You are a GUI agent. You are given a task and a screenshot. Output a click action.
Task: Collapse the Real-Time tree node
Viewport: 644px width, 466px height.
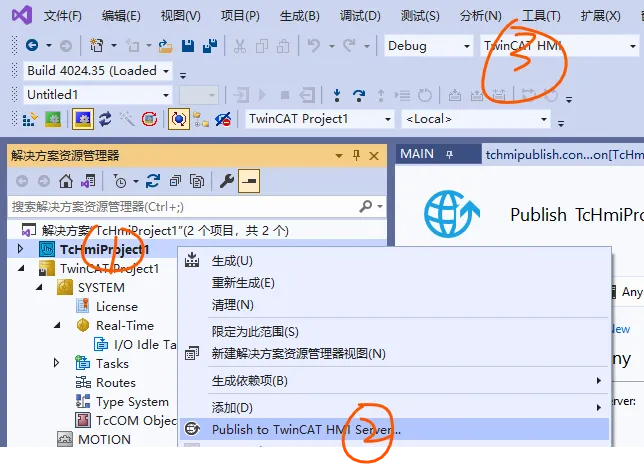click(57, 326)
